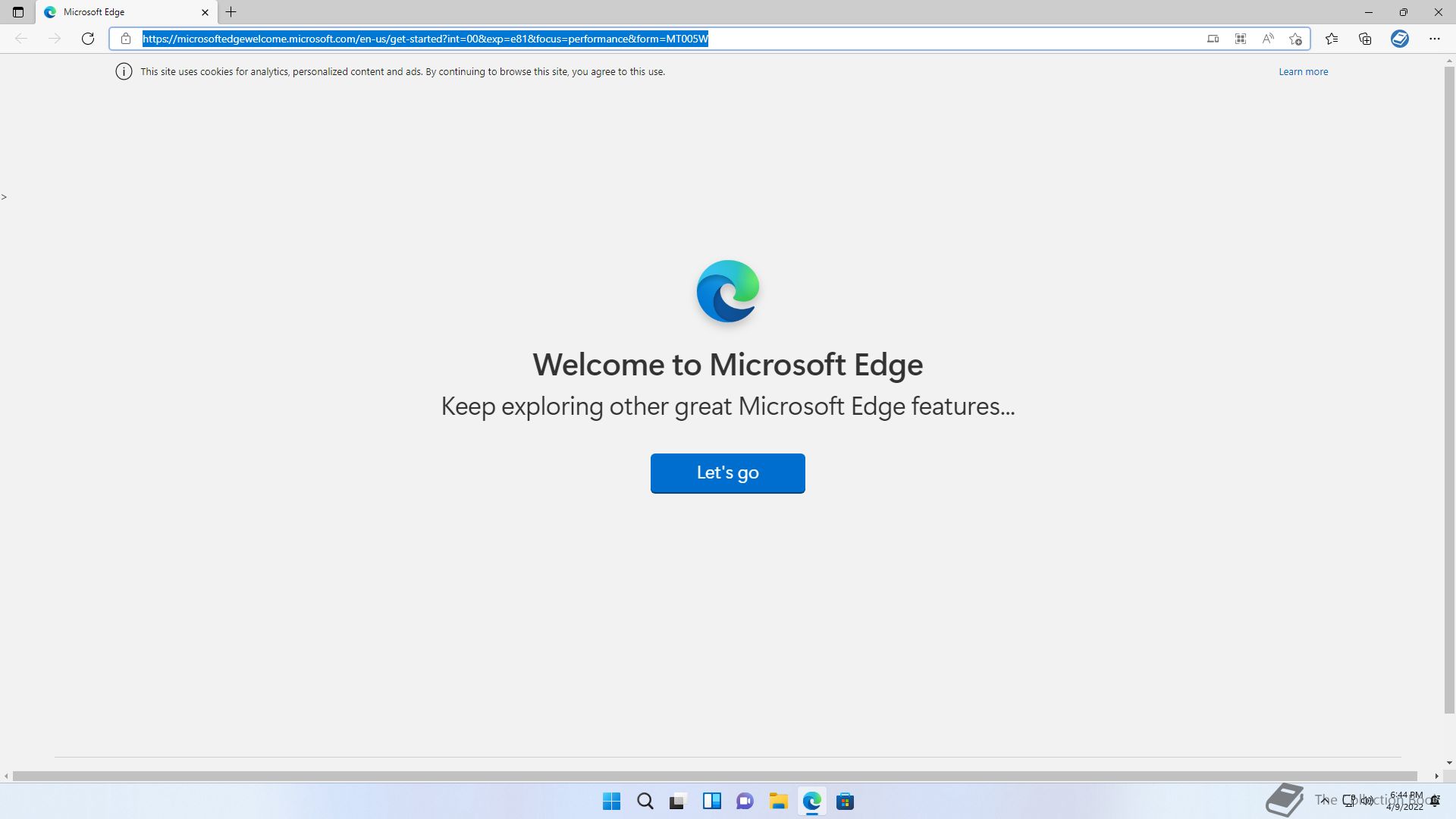Add this page to favorites star
Viewport: 1456px width, 819px height.
click(x=1295, y=39)
